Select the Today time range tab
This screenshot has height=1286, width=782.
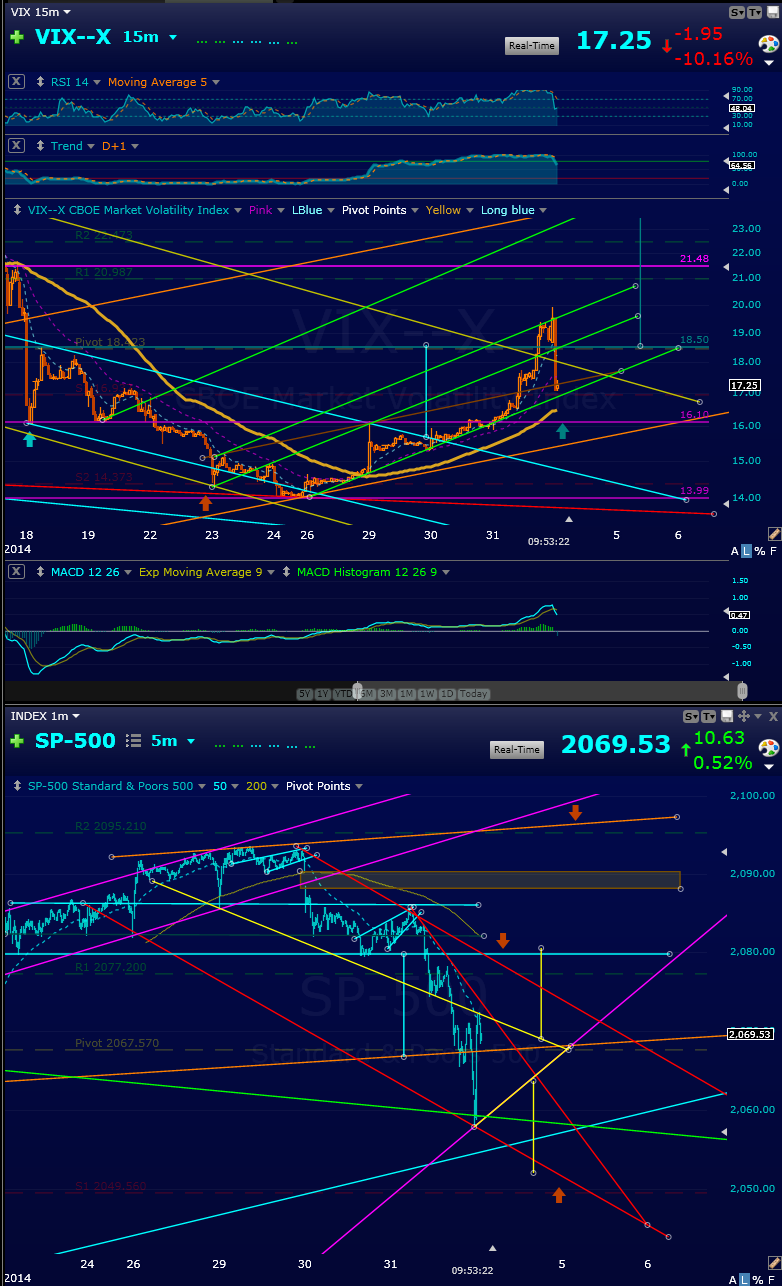[x=474, y=694]
